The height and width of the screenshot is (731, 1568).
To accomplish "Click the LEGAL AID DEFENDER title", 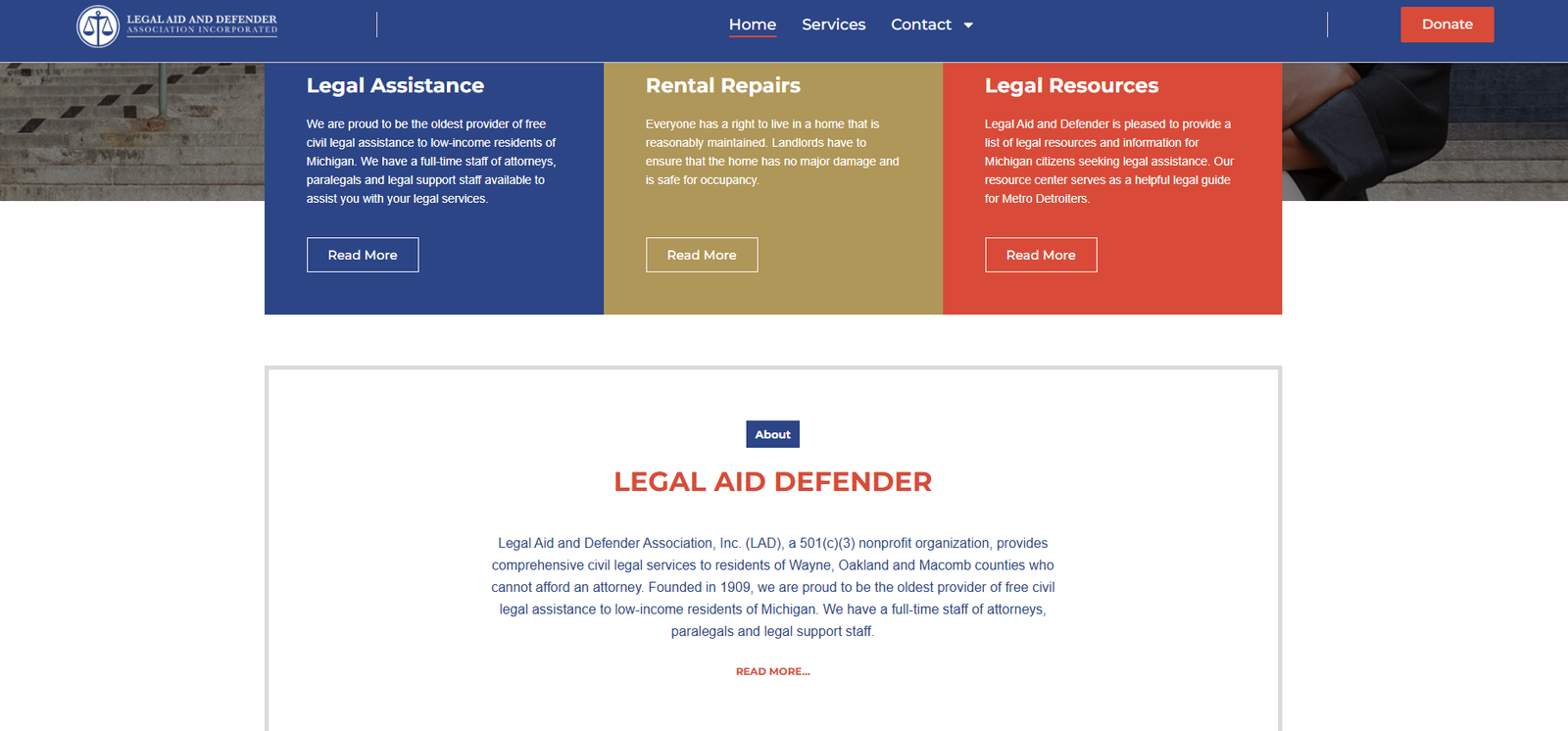I will click(x=772, y=482).
